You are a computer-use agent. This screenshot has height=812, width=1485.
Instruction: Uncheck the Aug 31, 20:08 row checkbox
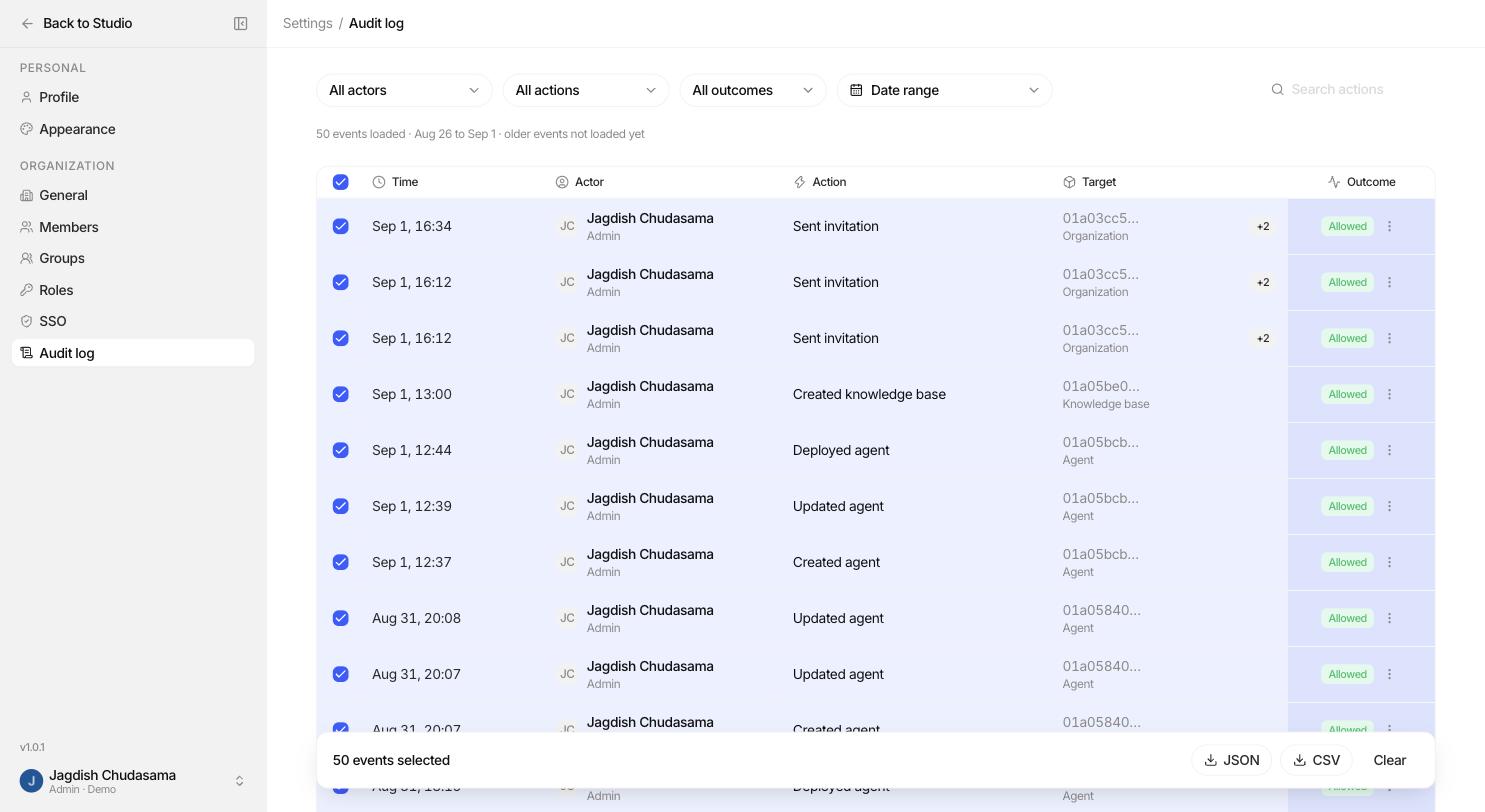[341, 618]
